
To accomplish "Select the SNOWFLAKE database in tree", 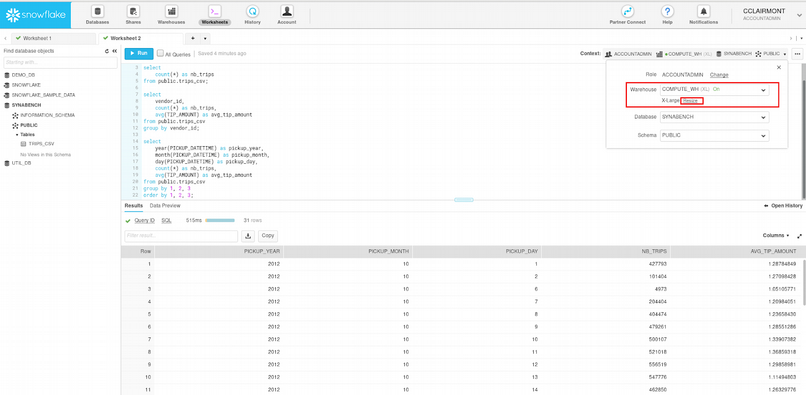I will [x=26, y=85].
